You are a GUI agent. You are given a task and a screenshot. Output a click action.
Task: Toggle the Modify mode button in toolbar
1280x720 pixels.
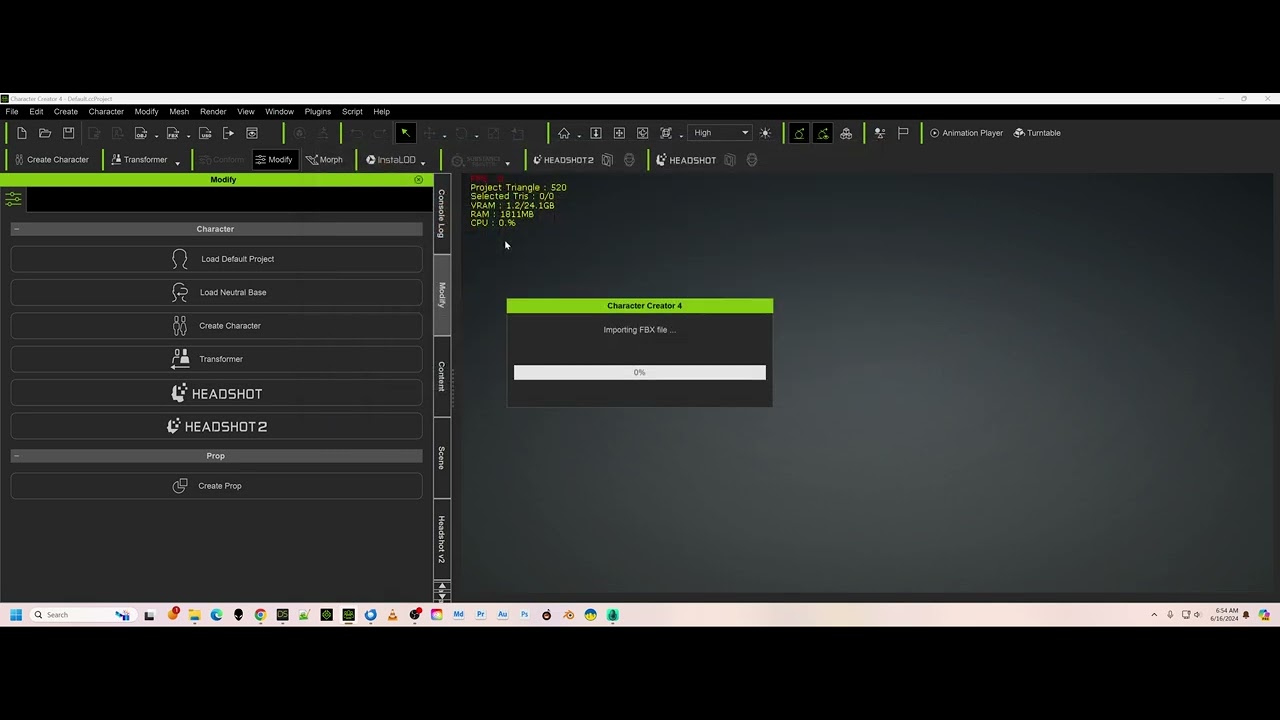click(273, 160)
